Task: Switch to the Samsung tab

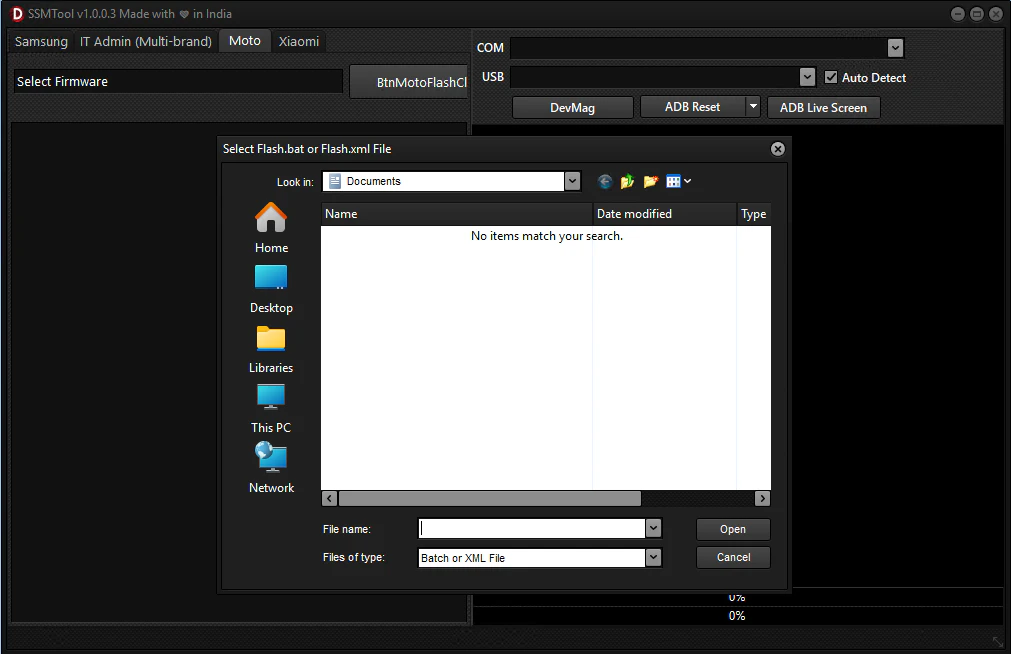Action: (x=41, y=41)
